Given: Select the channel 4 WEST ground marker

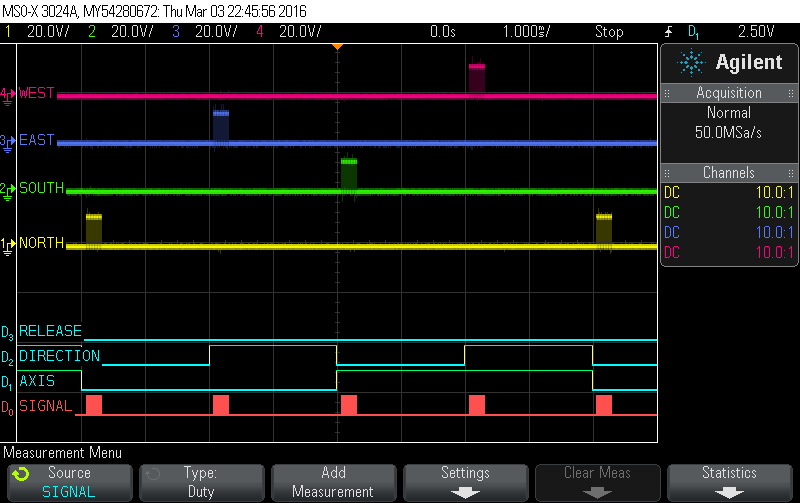Looking at the screenshot, I should point(8,94).
